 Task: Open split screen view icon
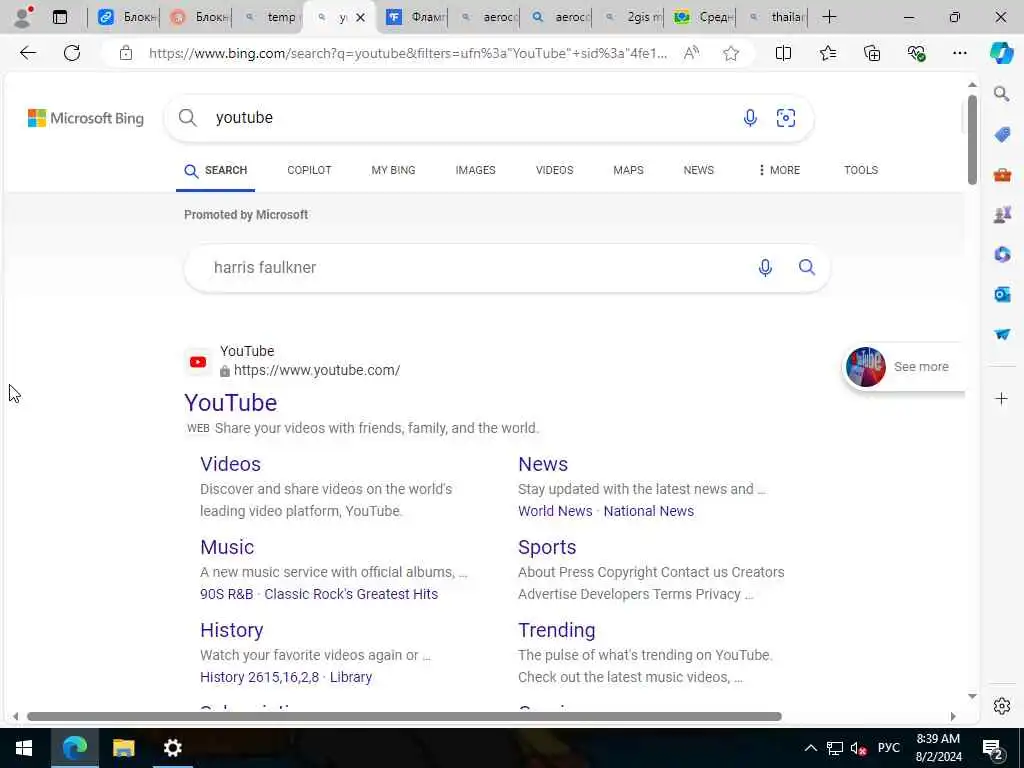point(783,53)
